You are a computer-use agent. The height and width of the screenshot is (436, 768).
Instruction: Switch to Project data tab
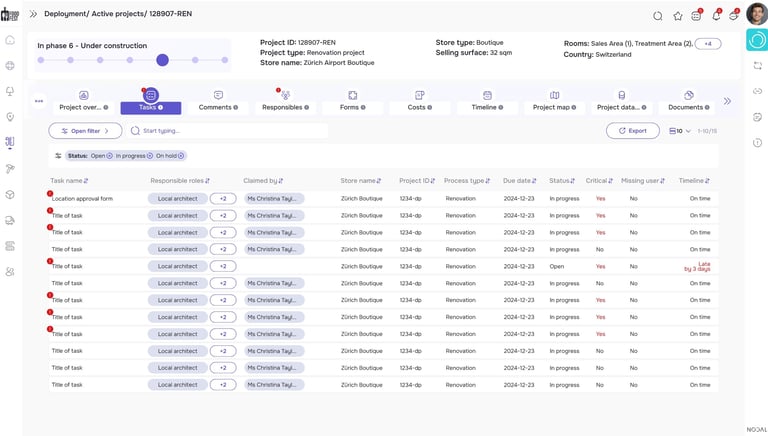pyautogui.click(x=622, y=101)
